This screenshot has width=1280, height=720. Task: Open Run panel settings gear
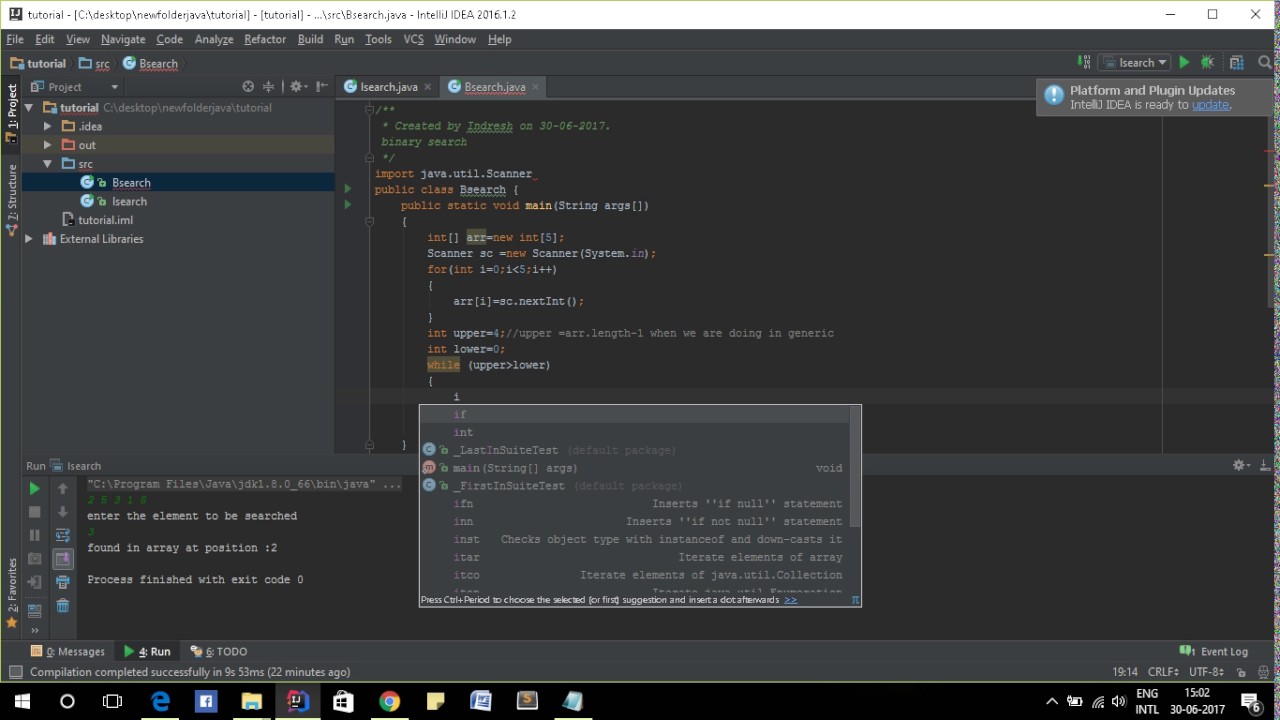pos(1241,465)
